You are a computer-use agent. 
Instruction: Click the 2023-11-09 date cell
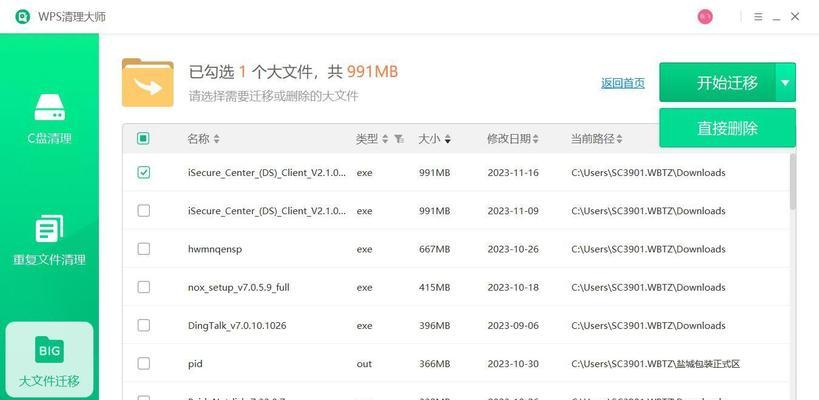[513, 211]
